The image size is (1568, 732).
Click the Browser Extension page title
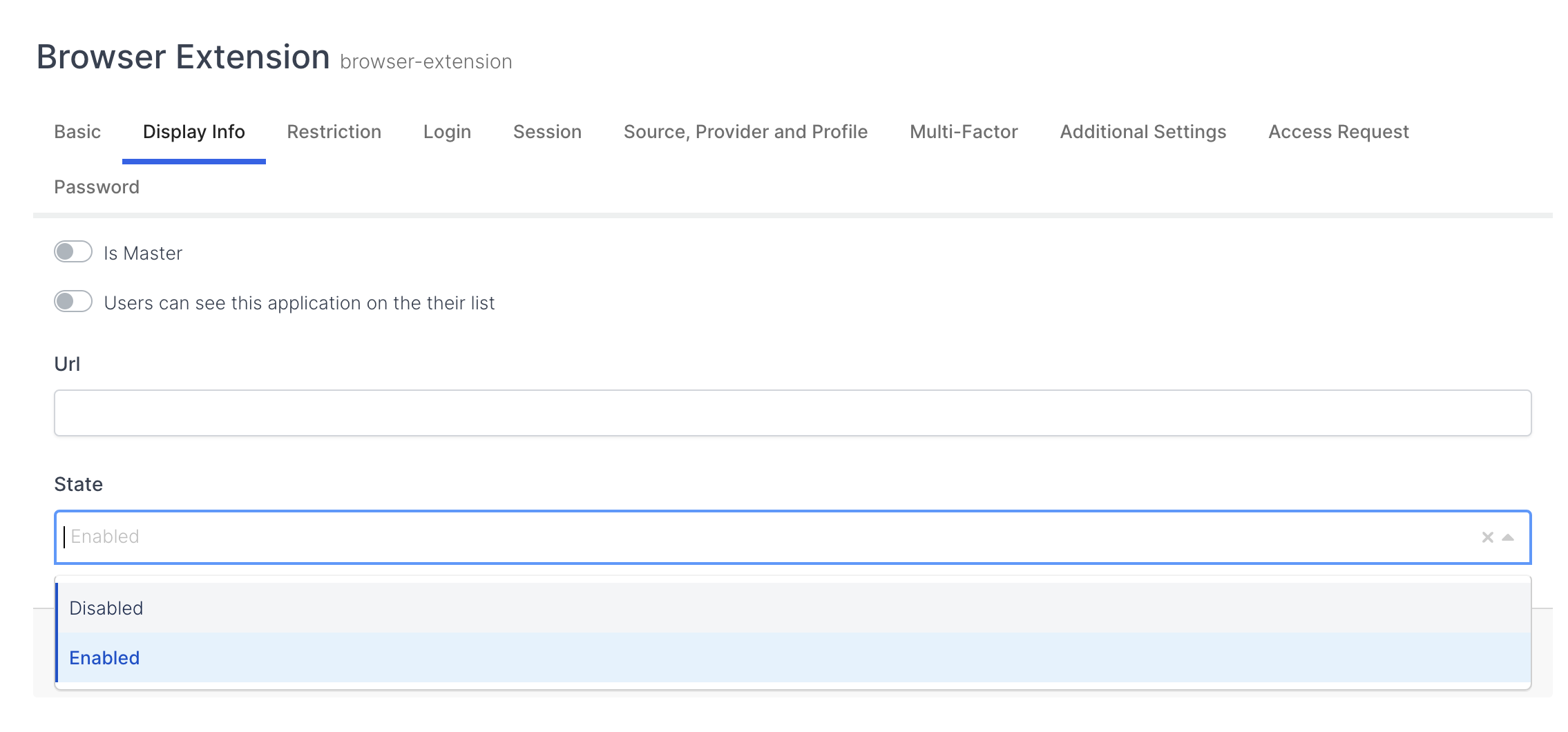coord(183,57)
